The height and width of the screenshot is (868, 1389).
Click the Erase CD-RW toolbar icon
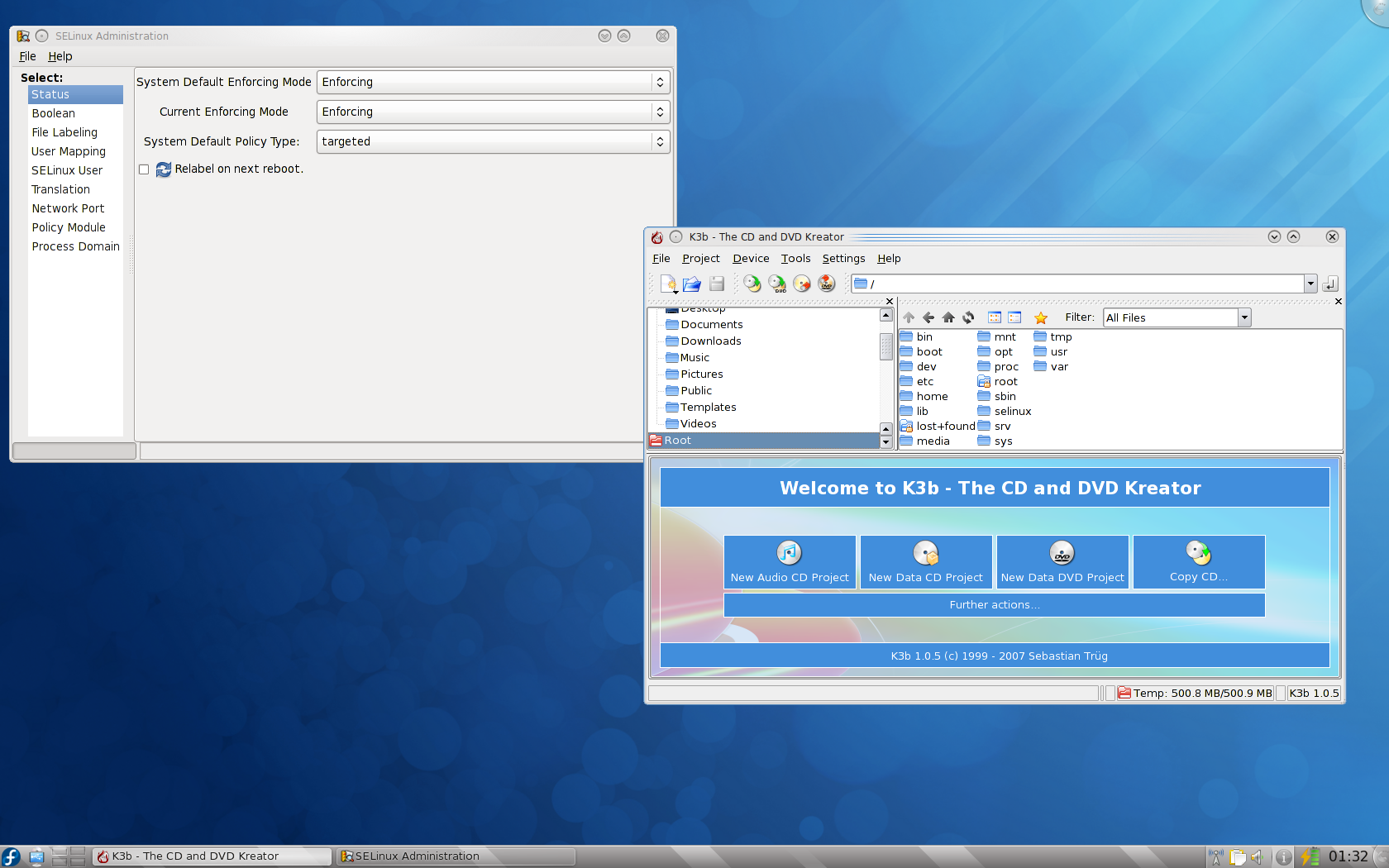pos(802,284)
